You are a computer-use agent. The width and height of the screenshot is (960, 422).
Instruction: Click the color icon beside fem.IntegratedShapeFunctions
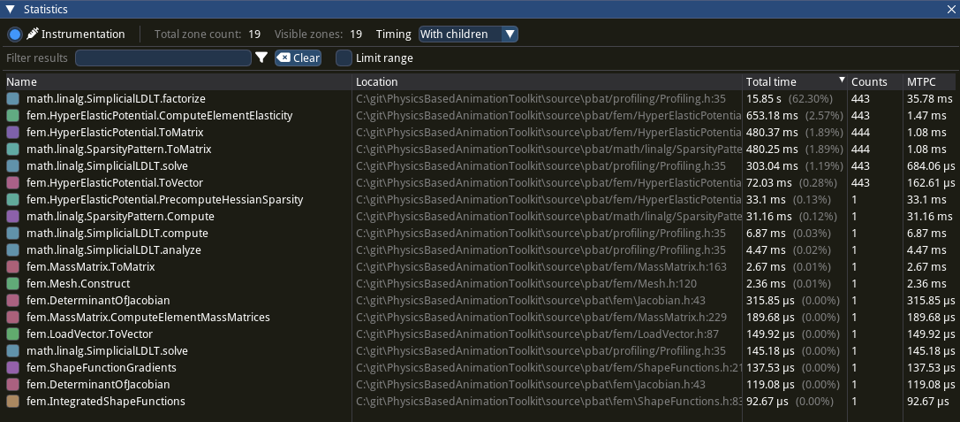point(13,401)
